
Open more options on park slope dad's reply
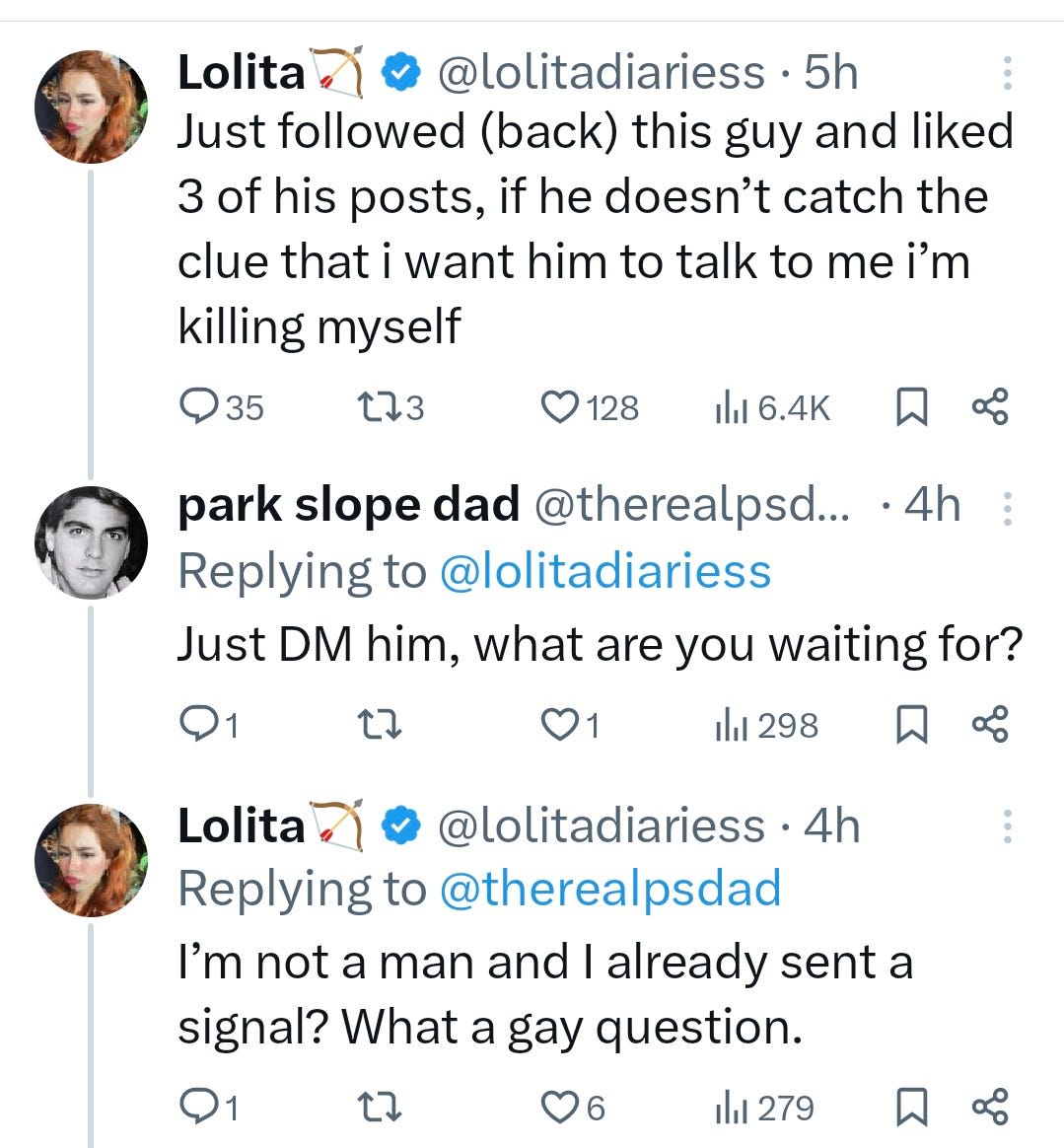click(x=1007, y=507)
